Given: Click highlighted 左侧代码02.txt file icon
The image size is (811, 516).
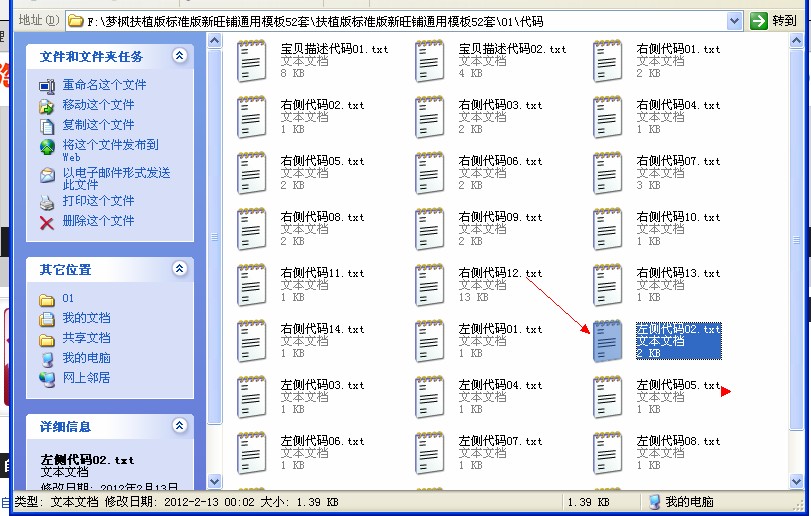Looking at the screenshot, I should (608, 341).
